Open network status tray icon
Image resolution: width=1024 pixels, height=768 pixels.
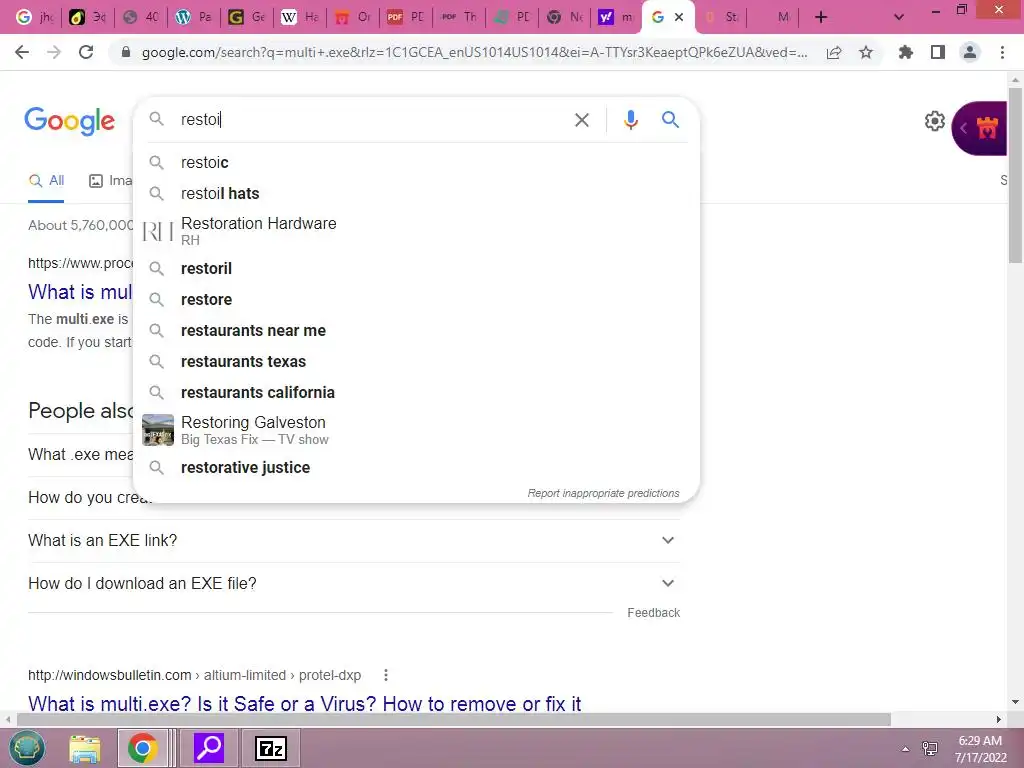[x=929, y=748]
